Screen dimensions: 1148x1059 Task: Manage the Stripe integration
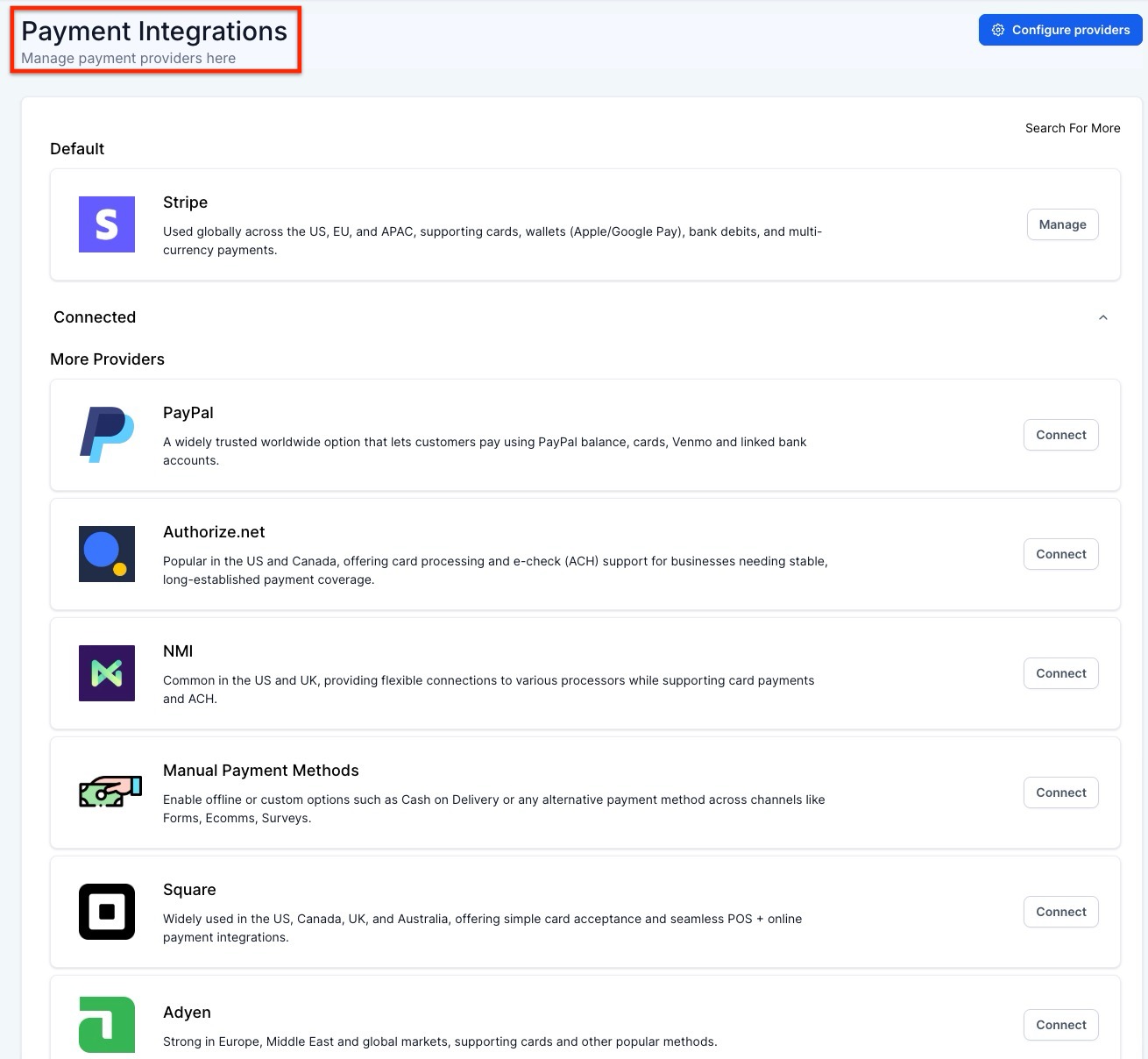coord(1062,224)
